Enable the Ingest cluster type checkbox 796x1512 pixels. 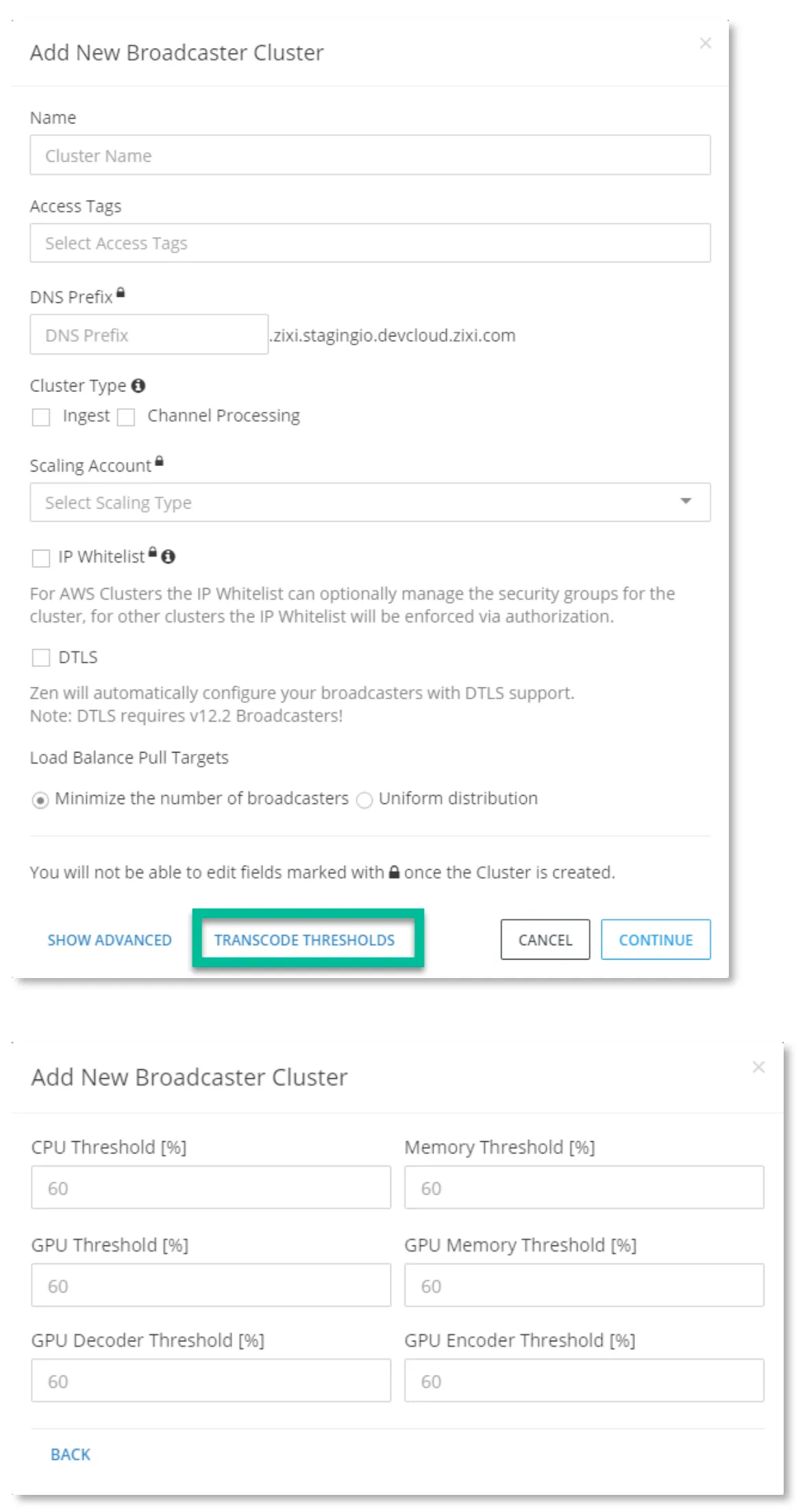[x=41, y=417]
